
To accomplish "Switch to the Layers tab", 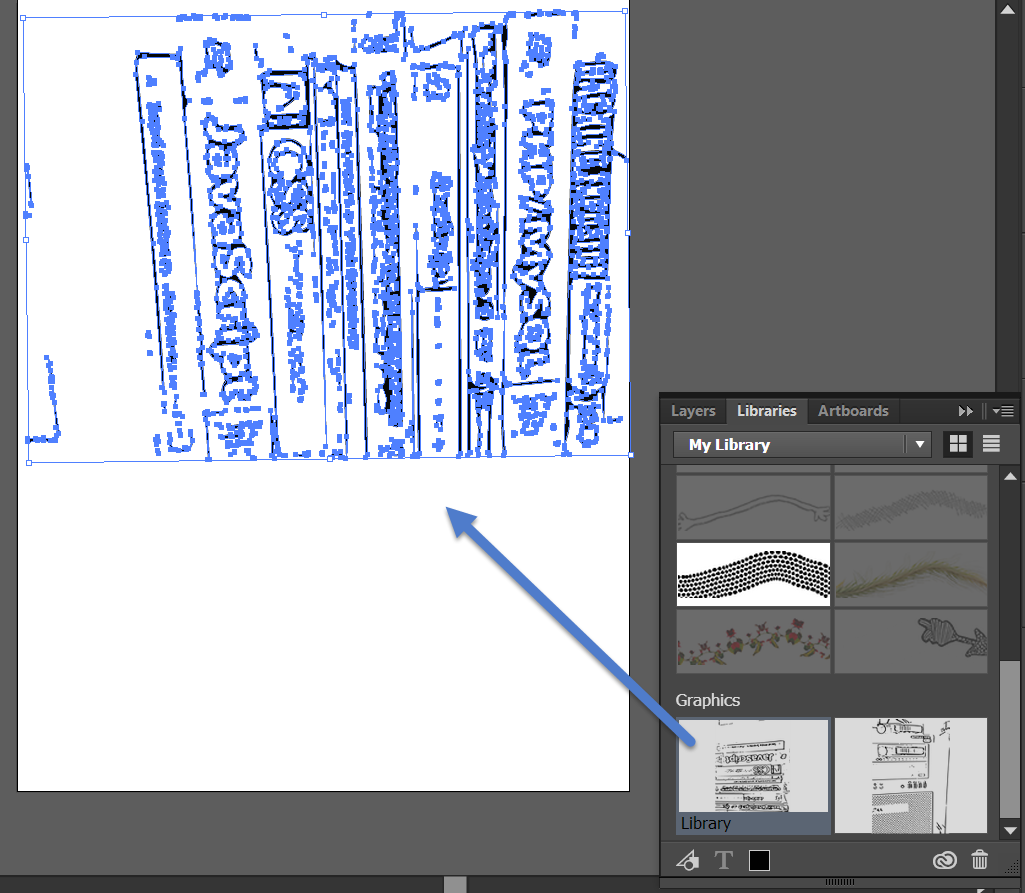I will [693, 411].
